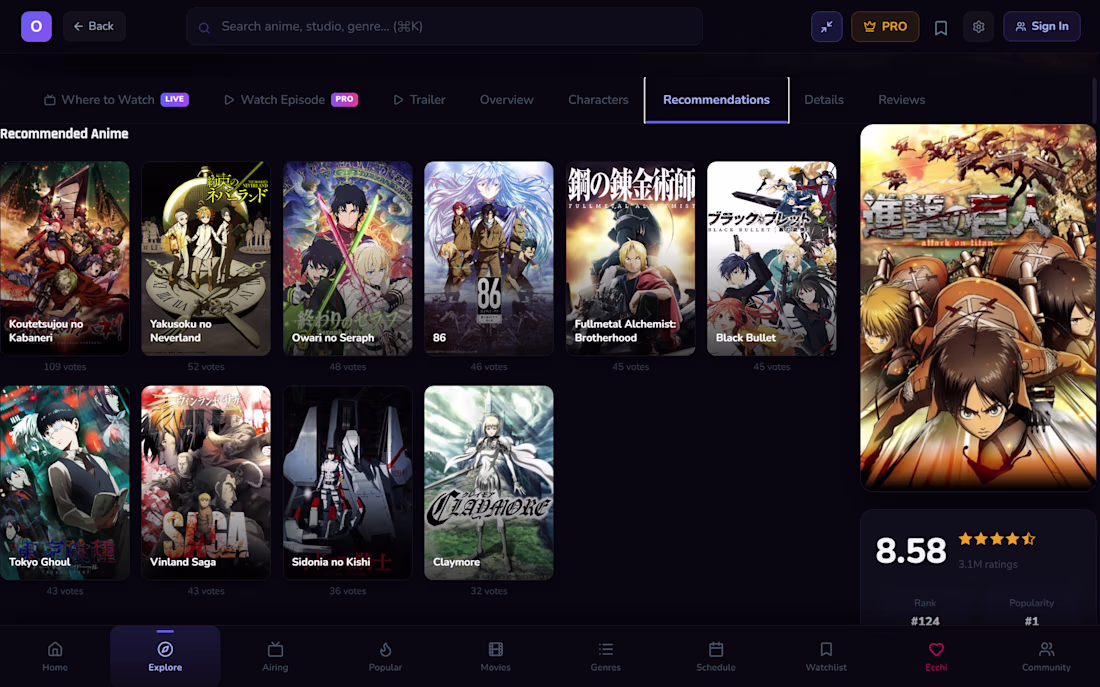Open Yakusoku no Neverland poster
This screenshot has height=687, width=1100.
coord(206,258)
